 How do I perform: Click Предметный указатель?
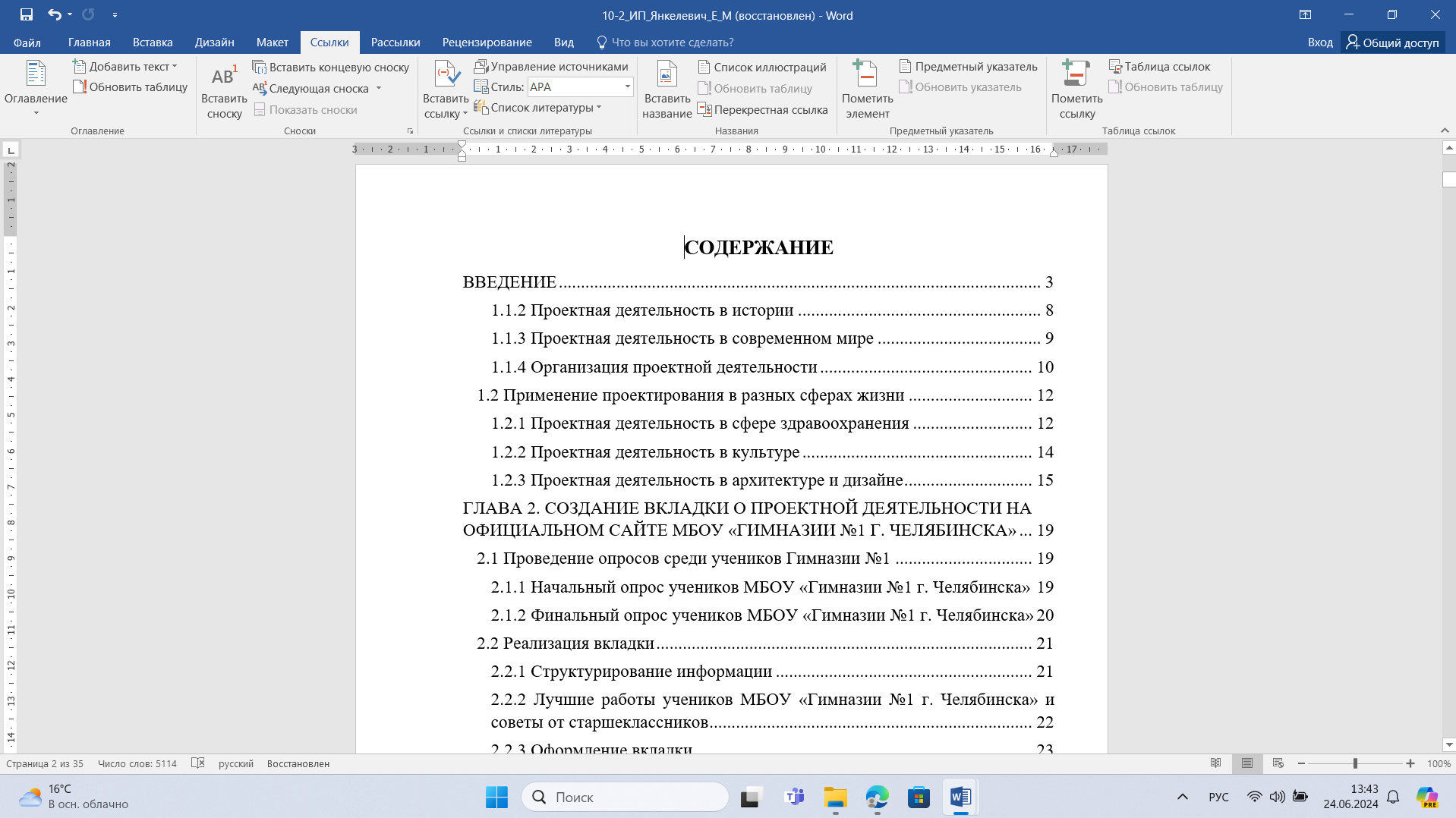tap(968, 67)
